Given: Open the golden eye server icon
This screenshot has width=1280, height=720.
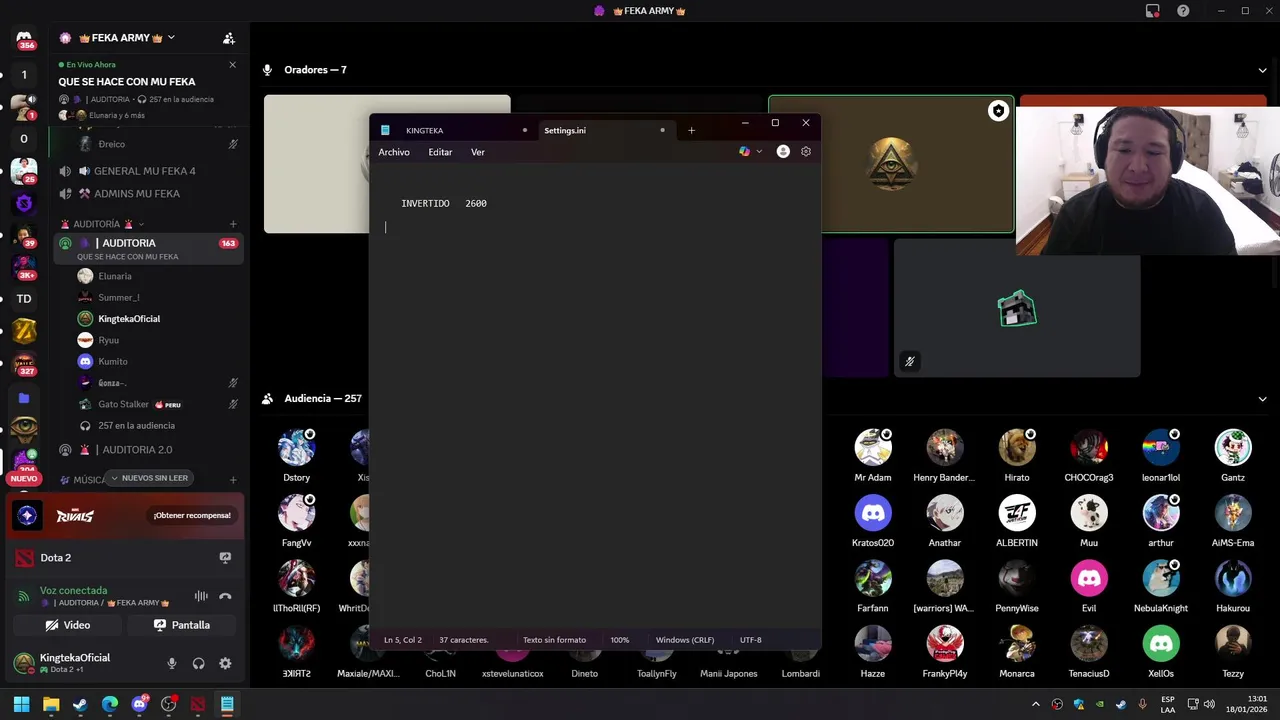Looking at the screenshot, I should tap(24, 429).
